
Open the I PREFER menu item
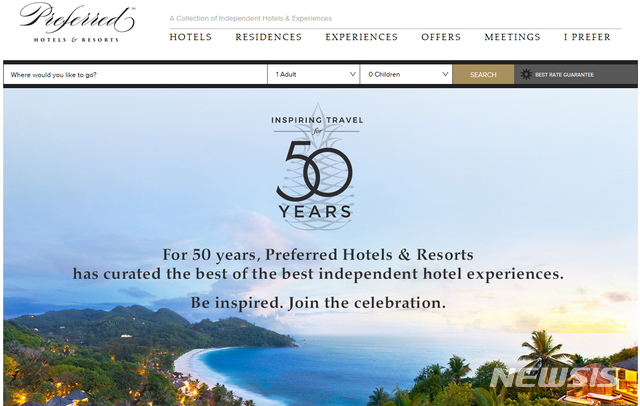click(587, 37)
